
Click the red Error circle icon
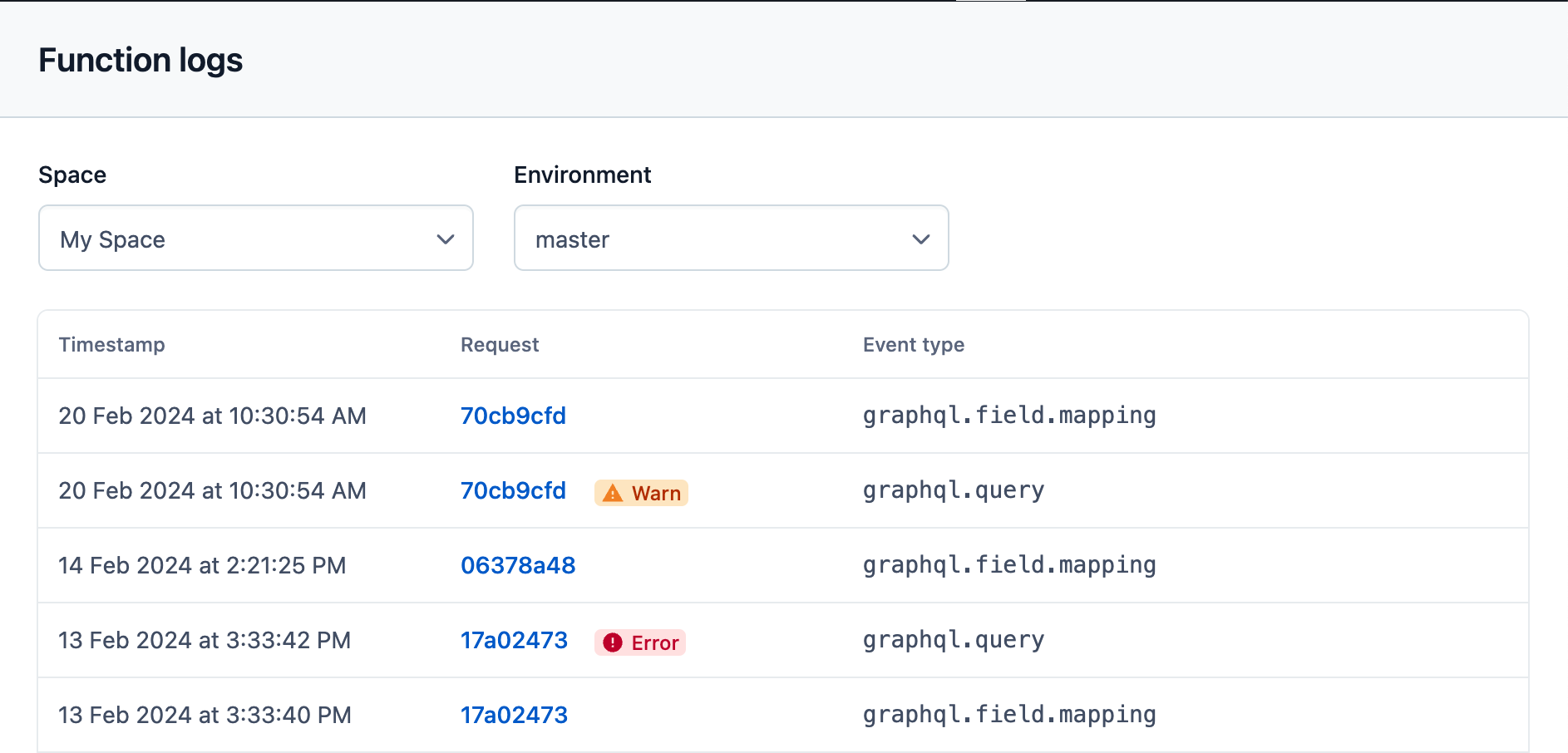(613, 642)
